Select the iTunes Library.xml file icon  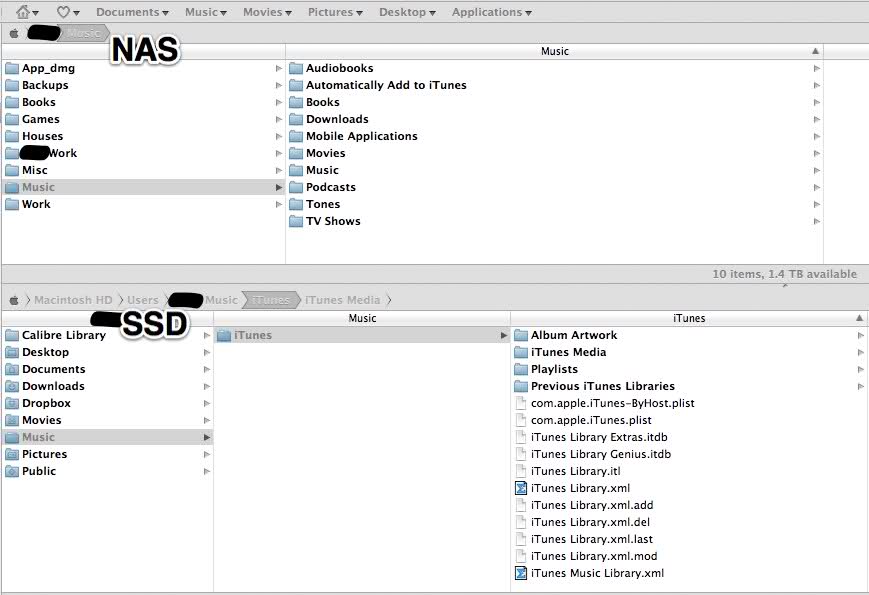[521, 488]
